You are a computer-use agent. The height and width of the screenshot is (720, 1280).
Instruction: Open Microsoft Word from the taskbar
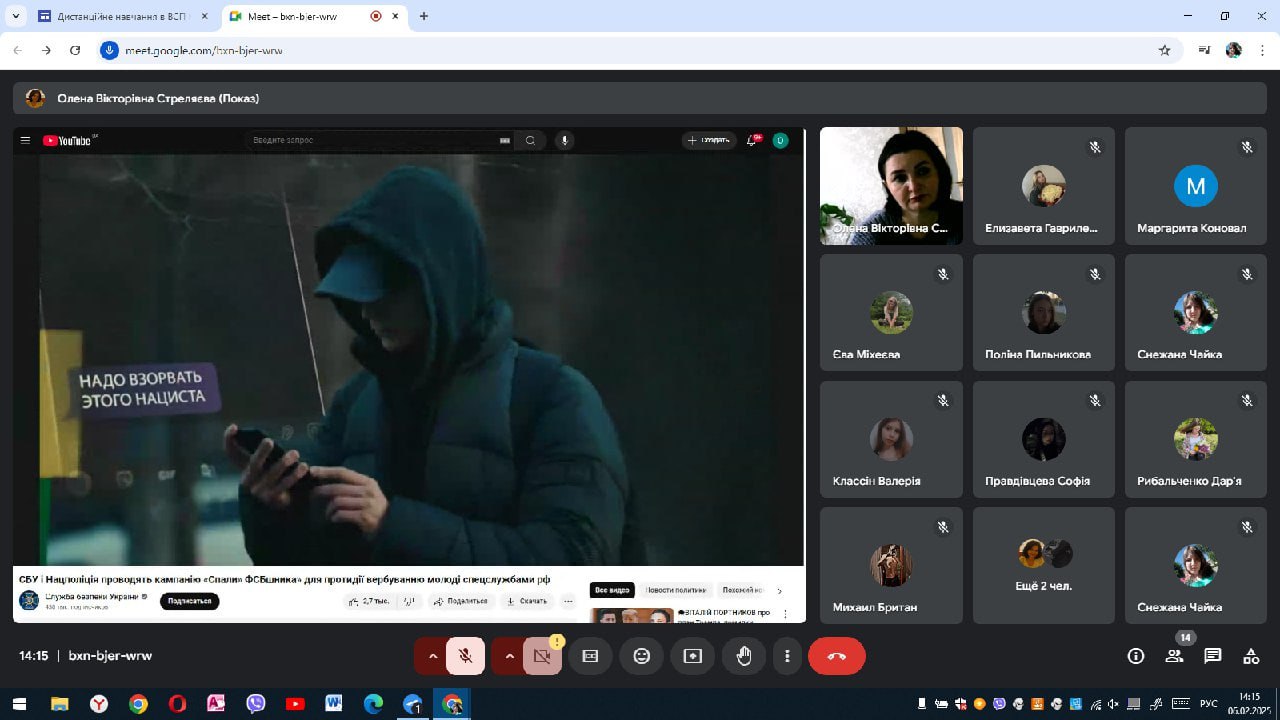coord(333,704)
